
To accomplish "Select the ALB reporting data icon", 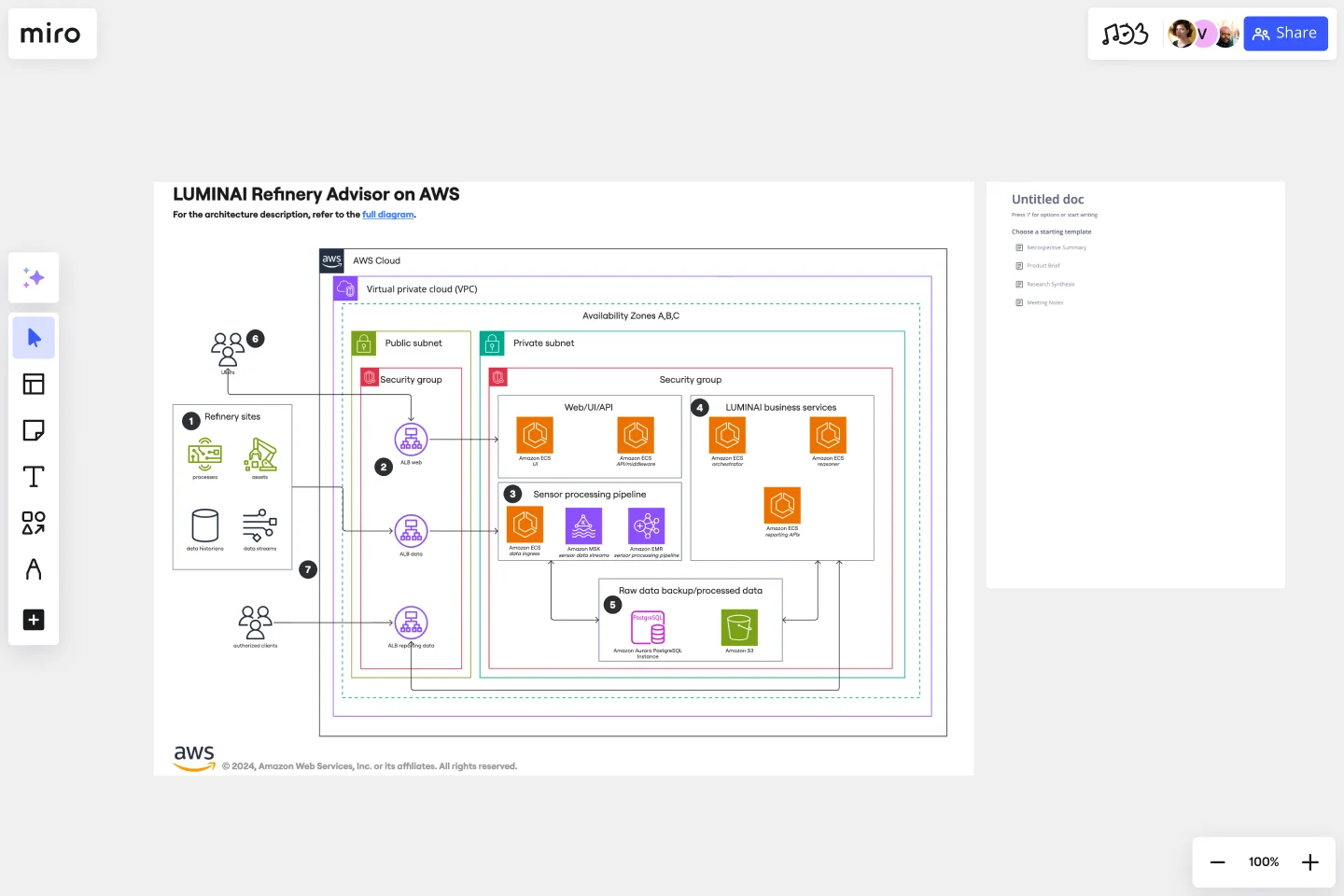I will tap(411, 623).
